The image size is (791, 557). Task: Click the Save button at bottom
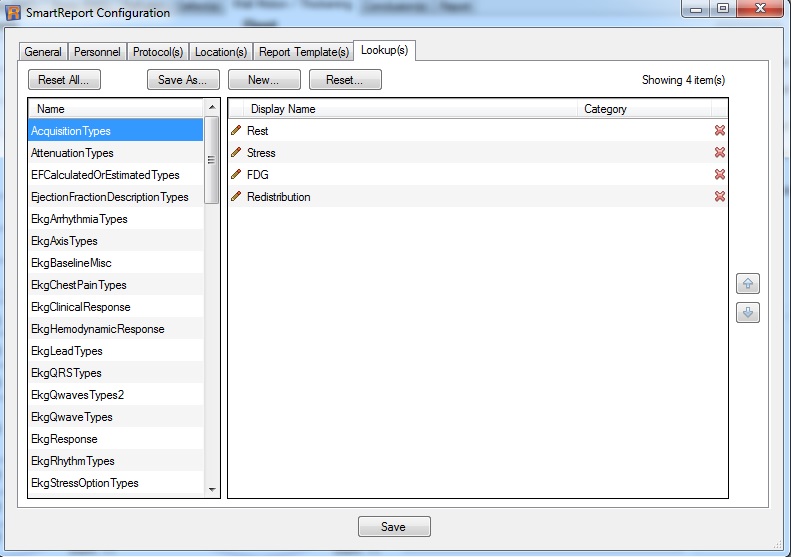coord(394,527)
